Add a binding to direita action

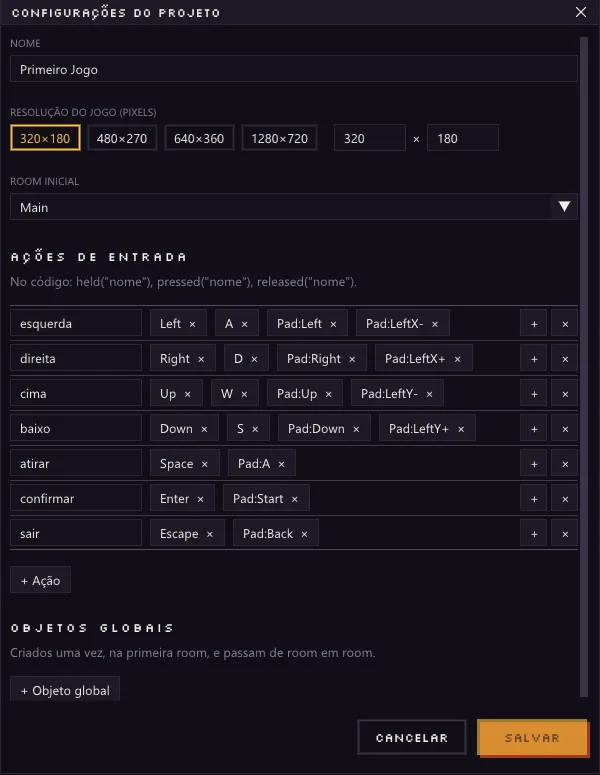click(x=534, y=359)
